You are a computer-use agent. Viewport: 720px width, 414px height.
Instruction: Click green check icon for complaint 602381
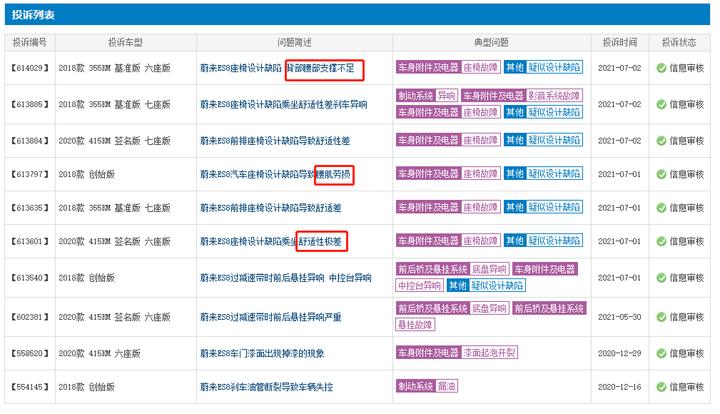661,317
